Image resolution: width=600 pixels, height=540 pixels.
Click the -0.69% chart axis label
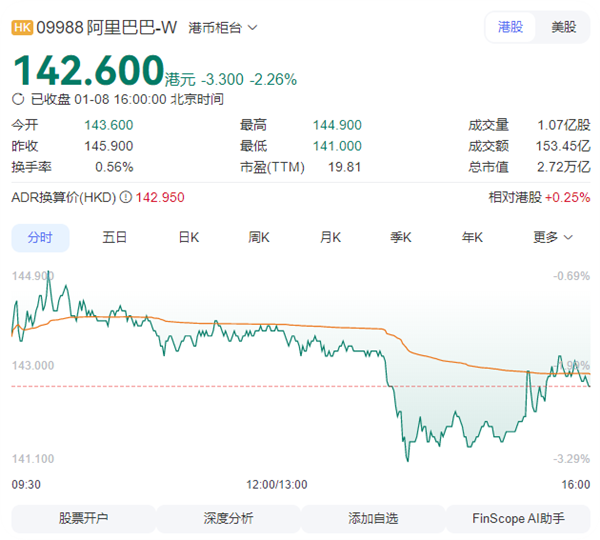click(571, 276)
